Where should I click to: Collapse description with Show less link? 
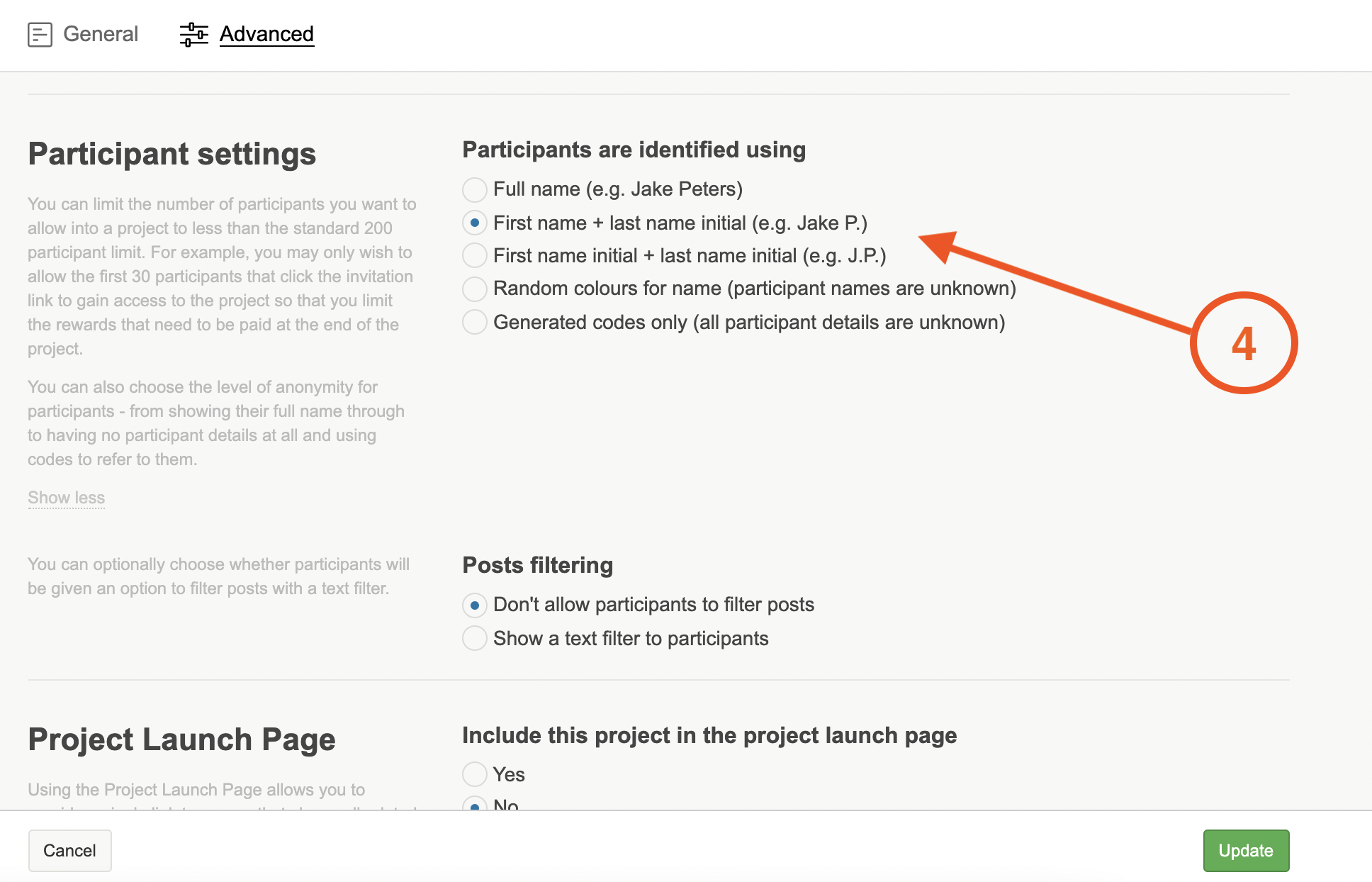(x=66, y=498)
